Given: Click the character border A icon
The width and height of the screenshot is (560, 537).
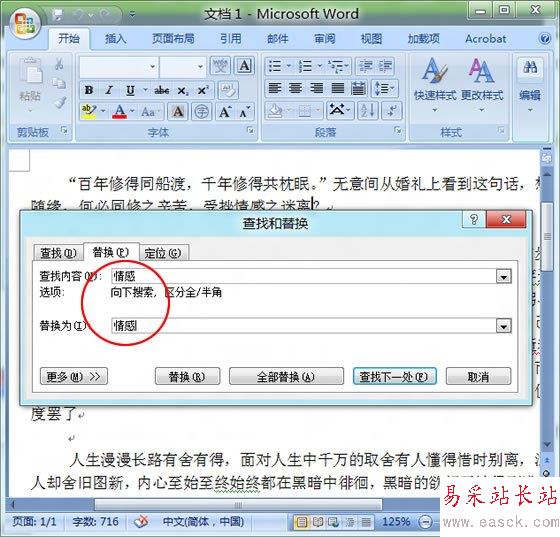Looking at the screenshot, I should [244, 66].
